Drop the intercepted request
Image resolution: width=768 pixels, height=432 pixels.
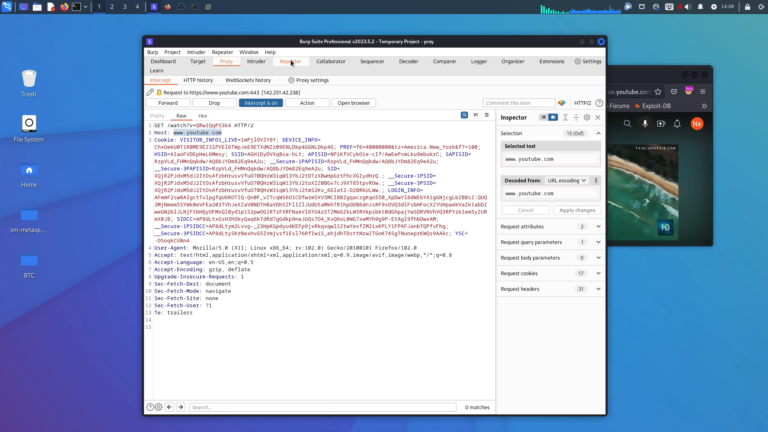pyautogui.click(x=214, y=103)
